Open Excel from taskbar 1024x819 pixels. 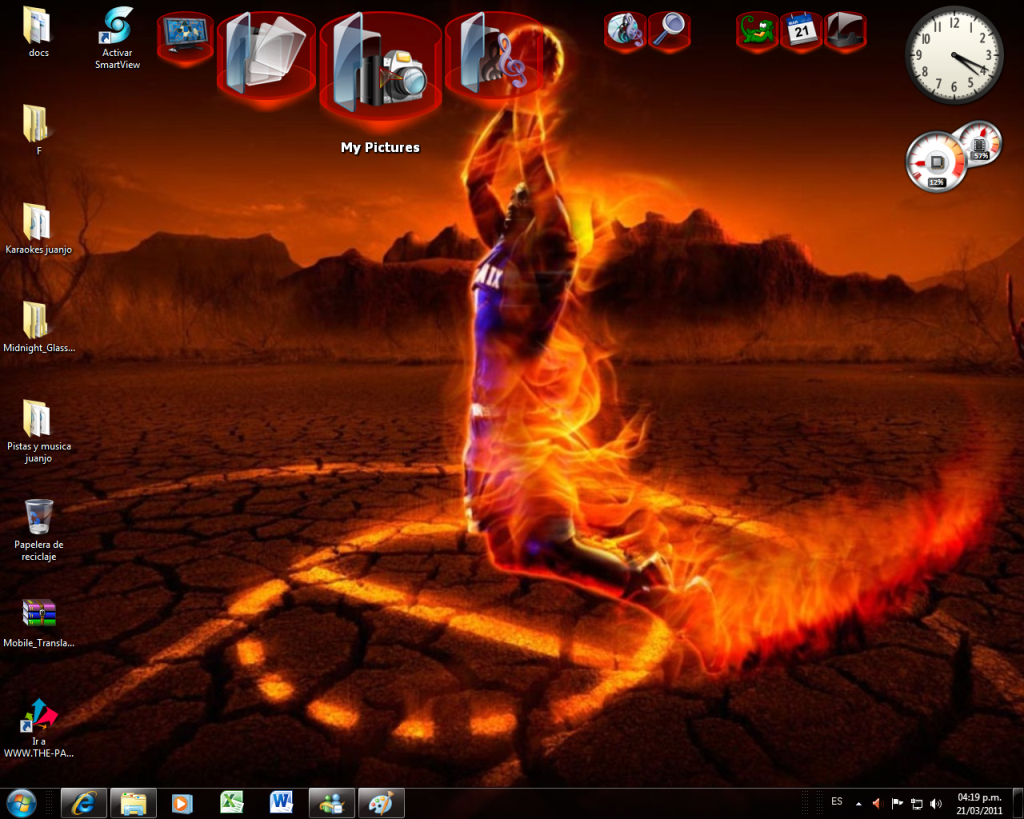(x=232, y=803)
